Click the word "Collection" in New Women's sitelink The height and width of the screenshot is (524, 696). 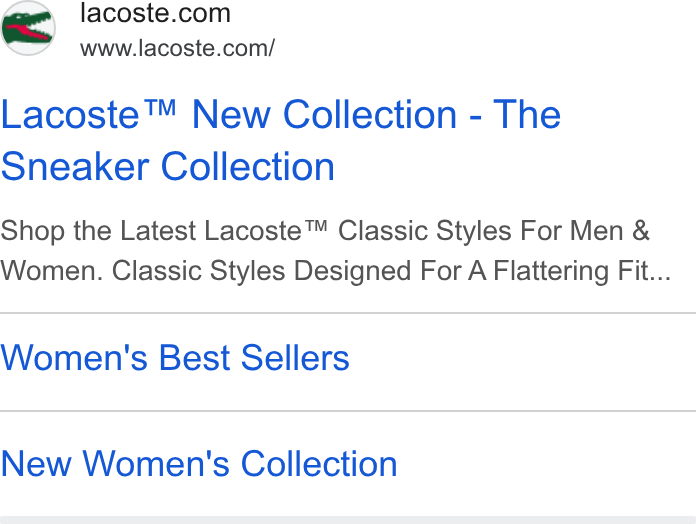point(319,464)
